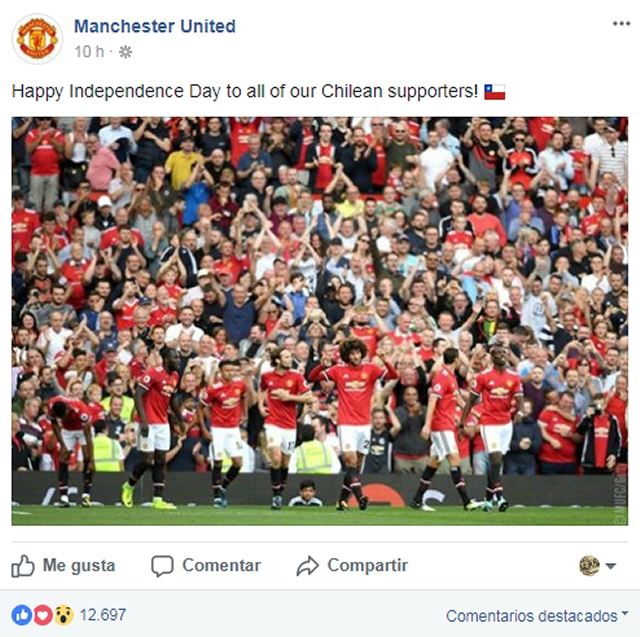Expand the profile selector arrow beside avatar
This screenshot has width=640, height=637.
click(611, 566)
